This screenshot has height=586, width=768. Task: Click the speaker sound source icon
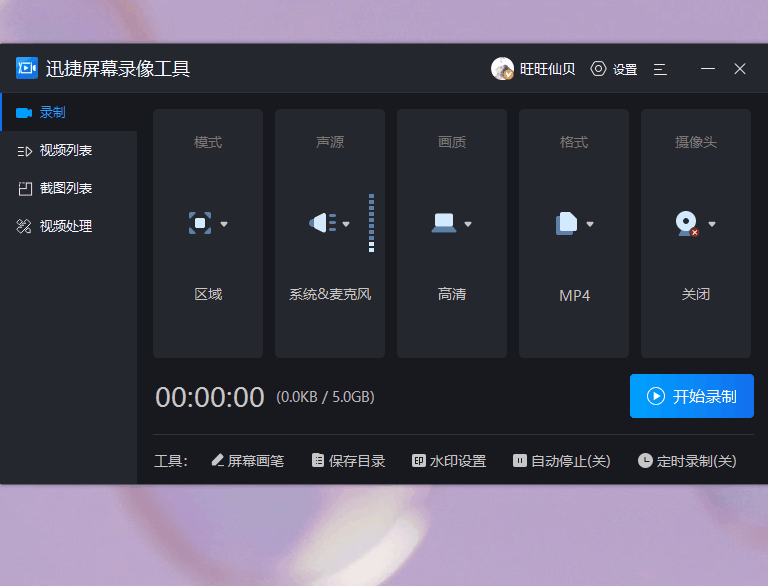pyautogui.click(x=323, y=223)
